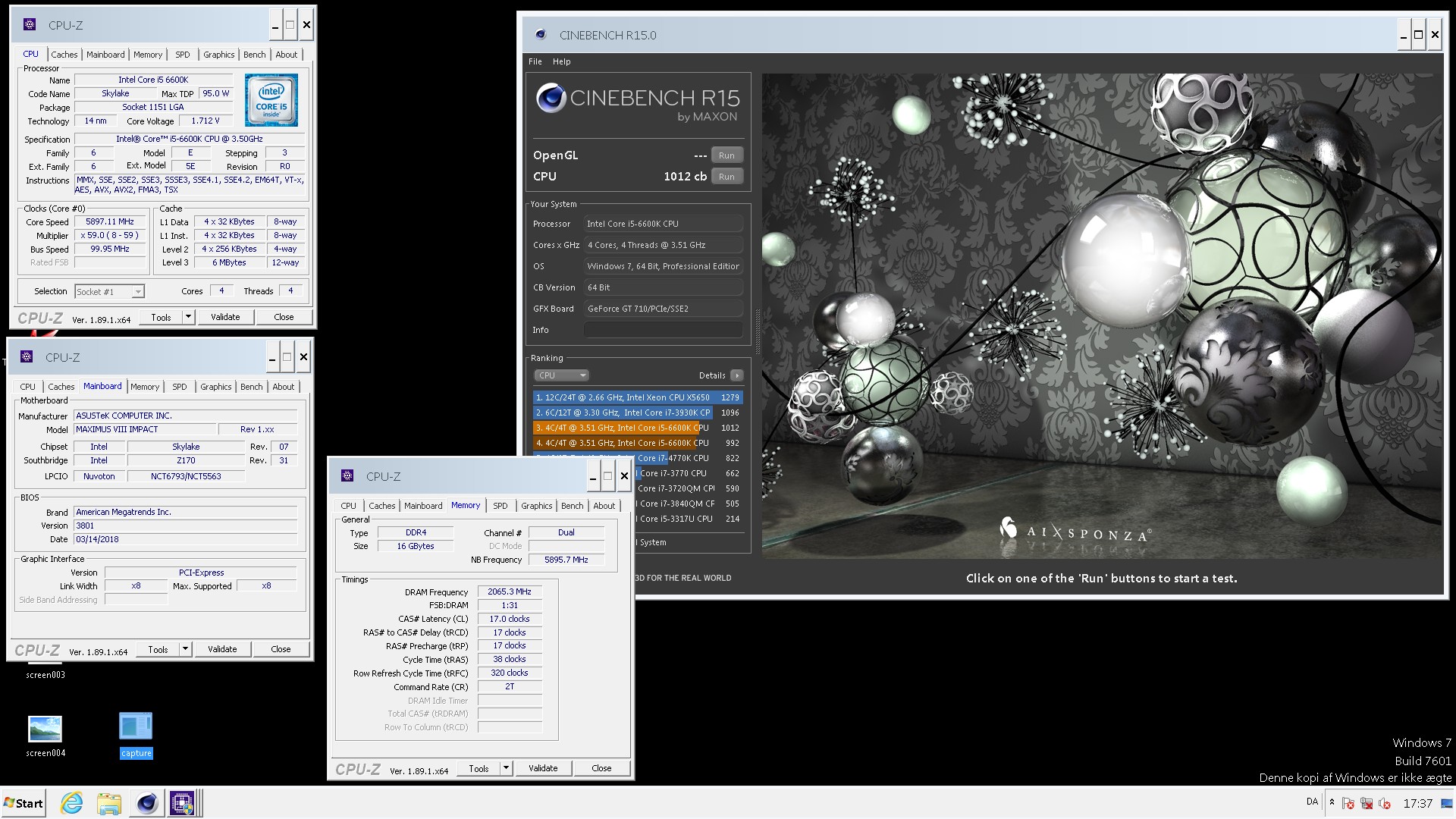Run the CPU test

[726, 177]
